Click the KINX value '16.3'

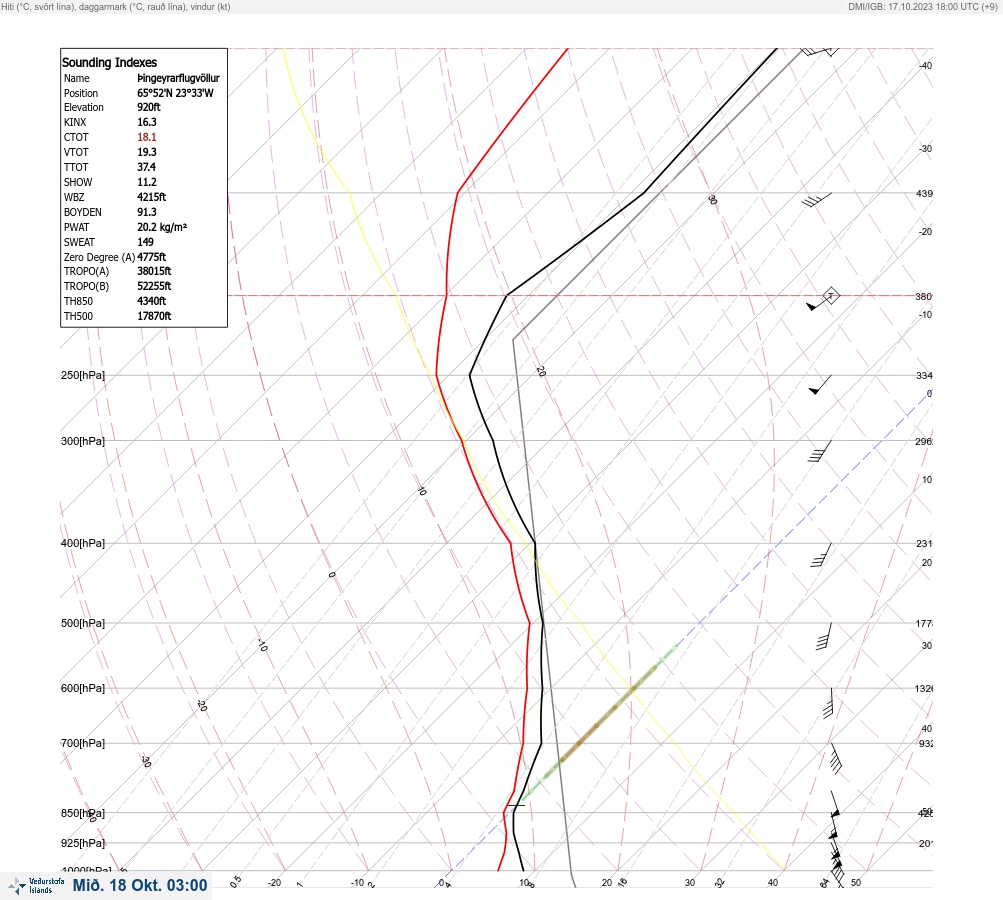pyautogui.click(x=146, y=122)
